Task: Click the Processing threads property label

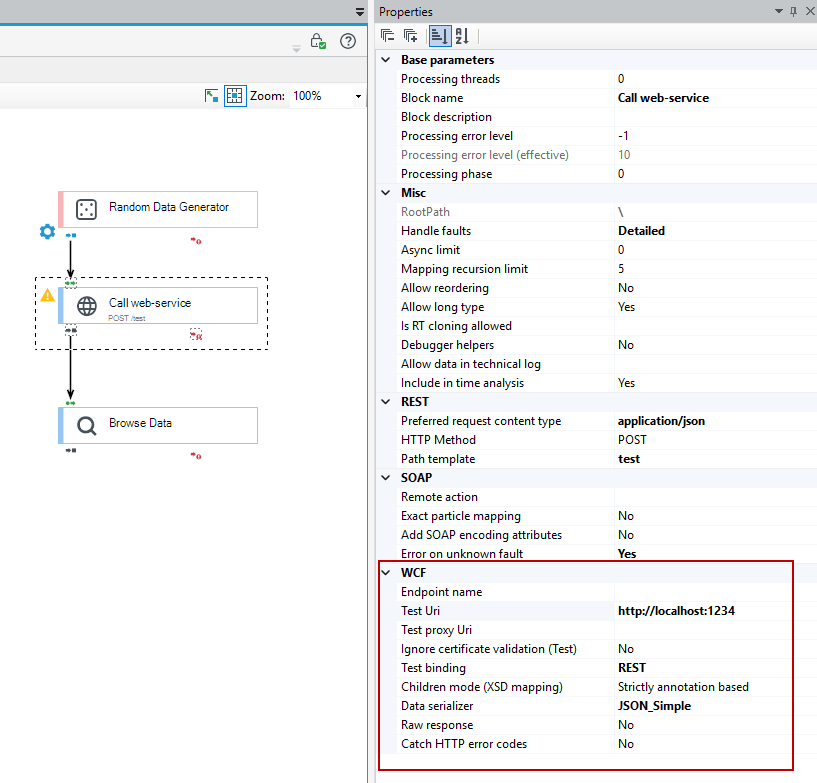Action: click(x=451, y=79)
